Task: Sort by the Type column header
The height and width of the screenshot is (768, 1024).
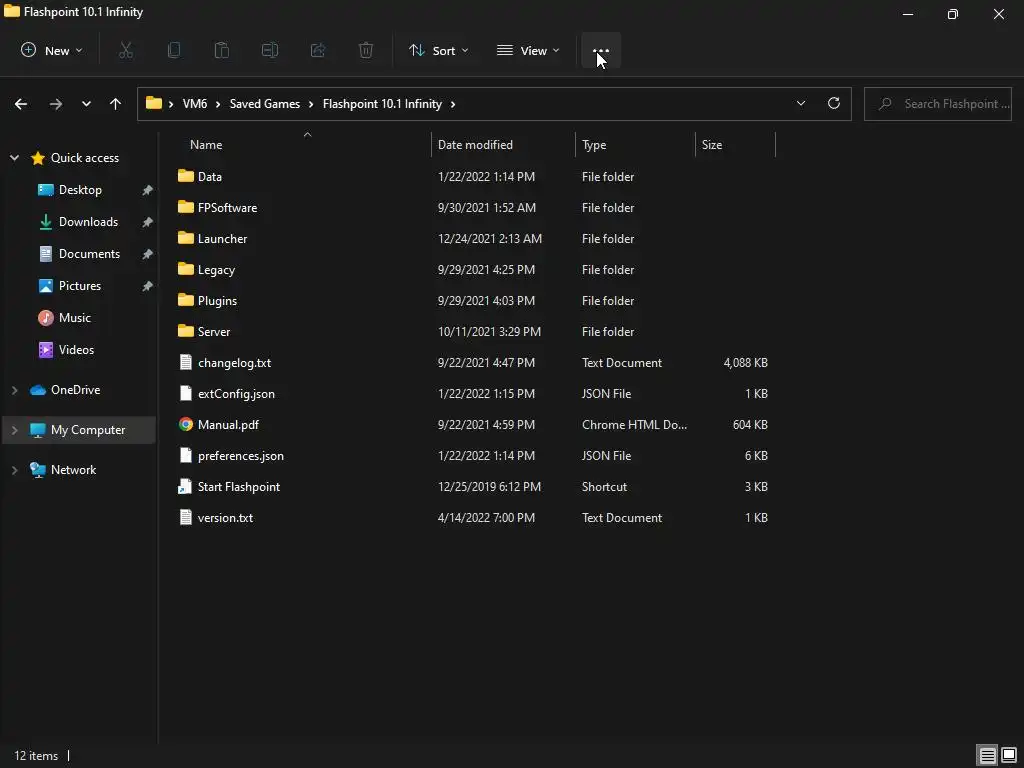Action: click(594, 145)
